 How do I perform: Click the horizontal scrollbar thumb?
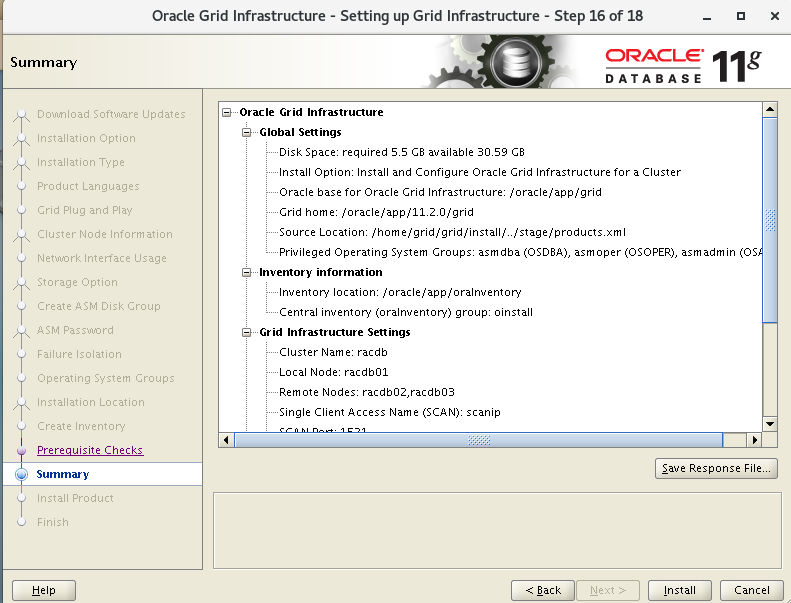pyautogui.click(x=479, y=440)
